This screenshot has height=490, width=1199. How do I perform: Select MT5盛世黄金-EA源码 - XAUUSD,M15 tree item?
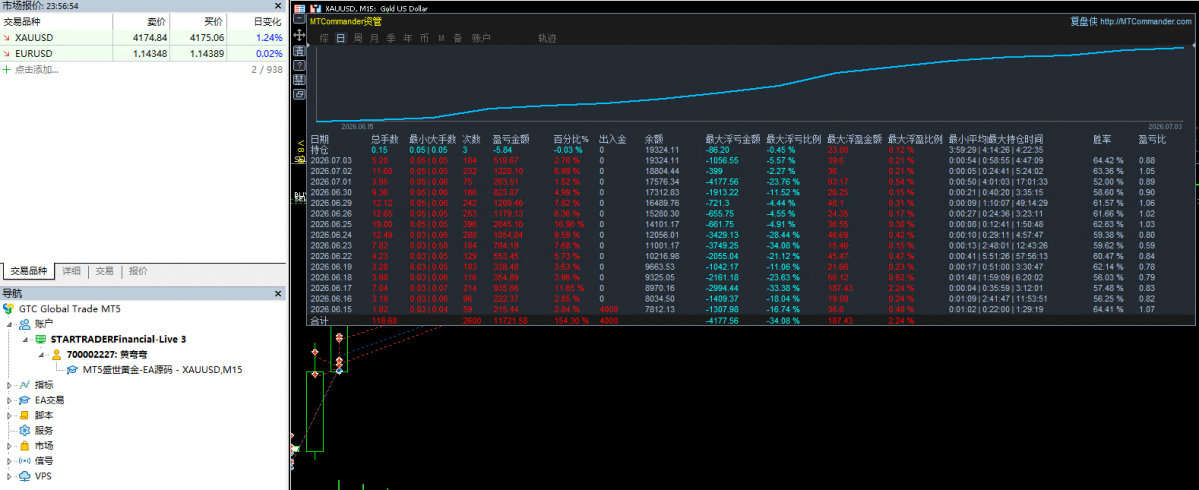pos(162,370)
